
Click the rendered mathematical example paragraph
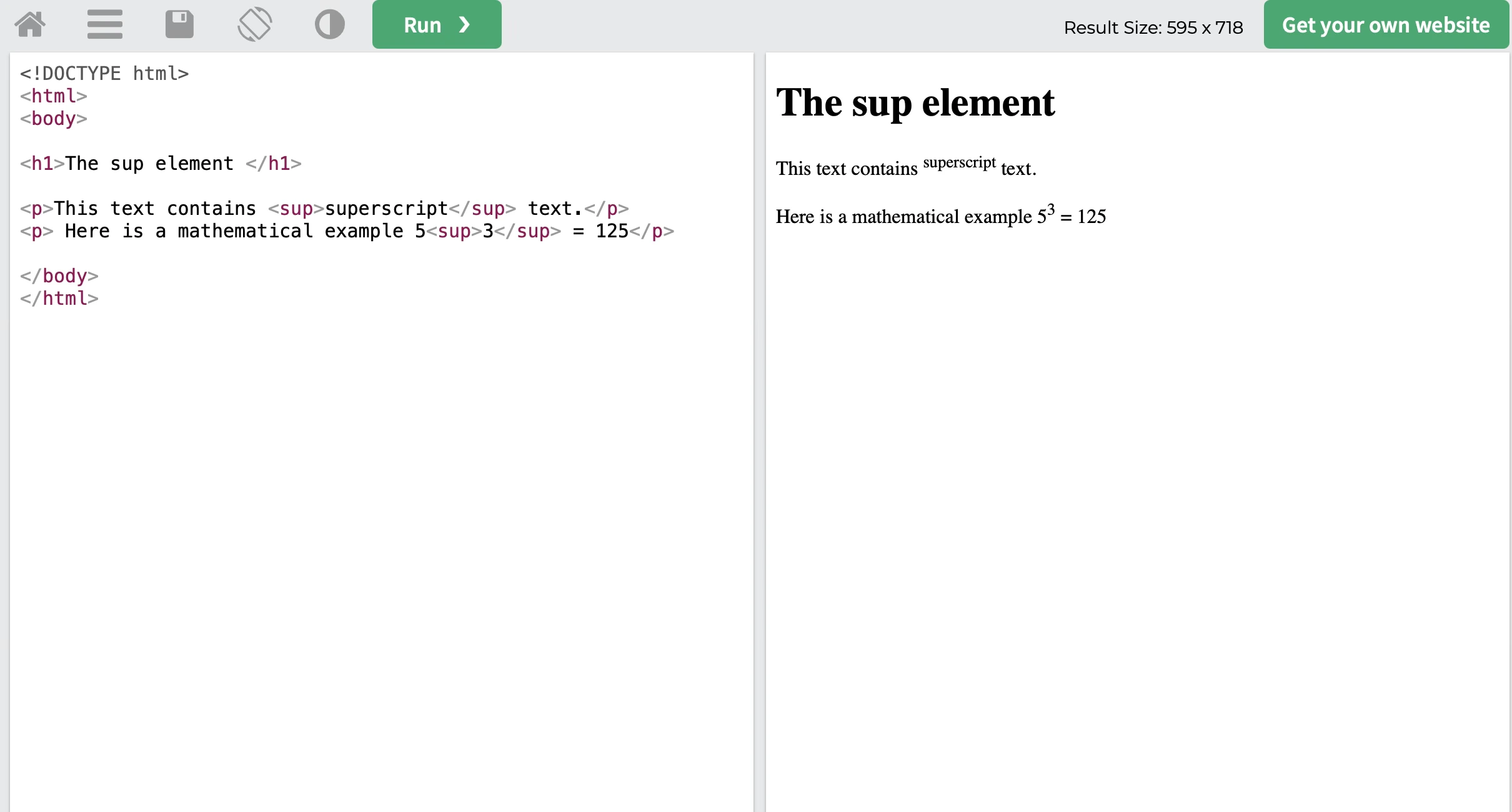(x=941, y=215)
